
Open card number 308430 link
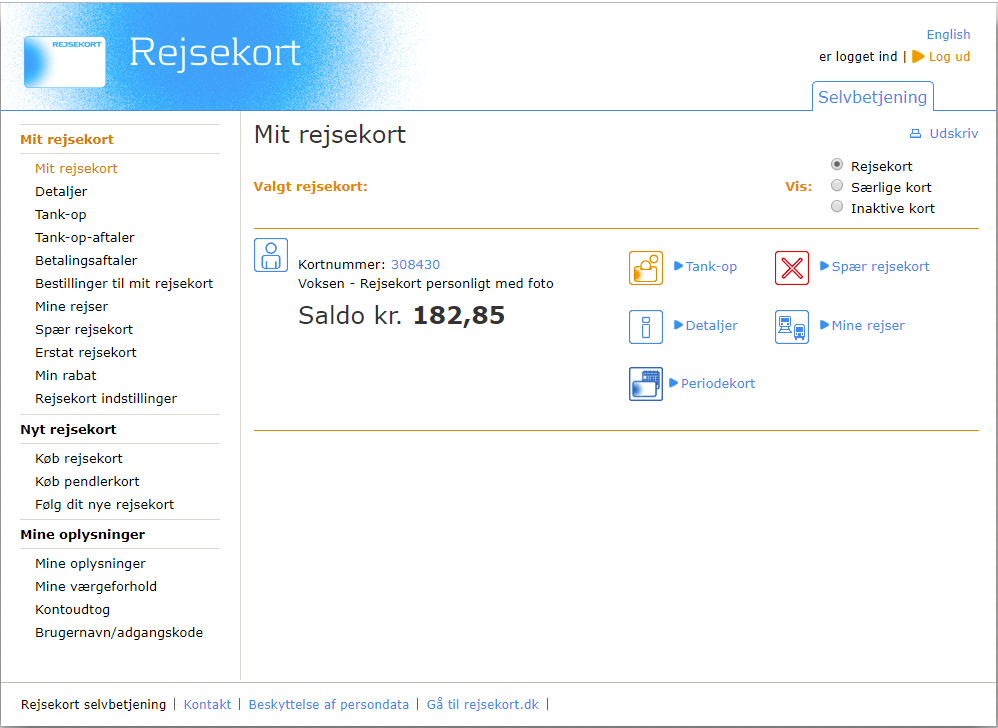point(415,265)
